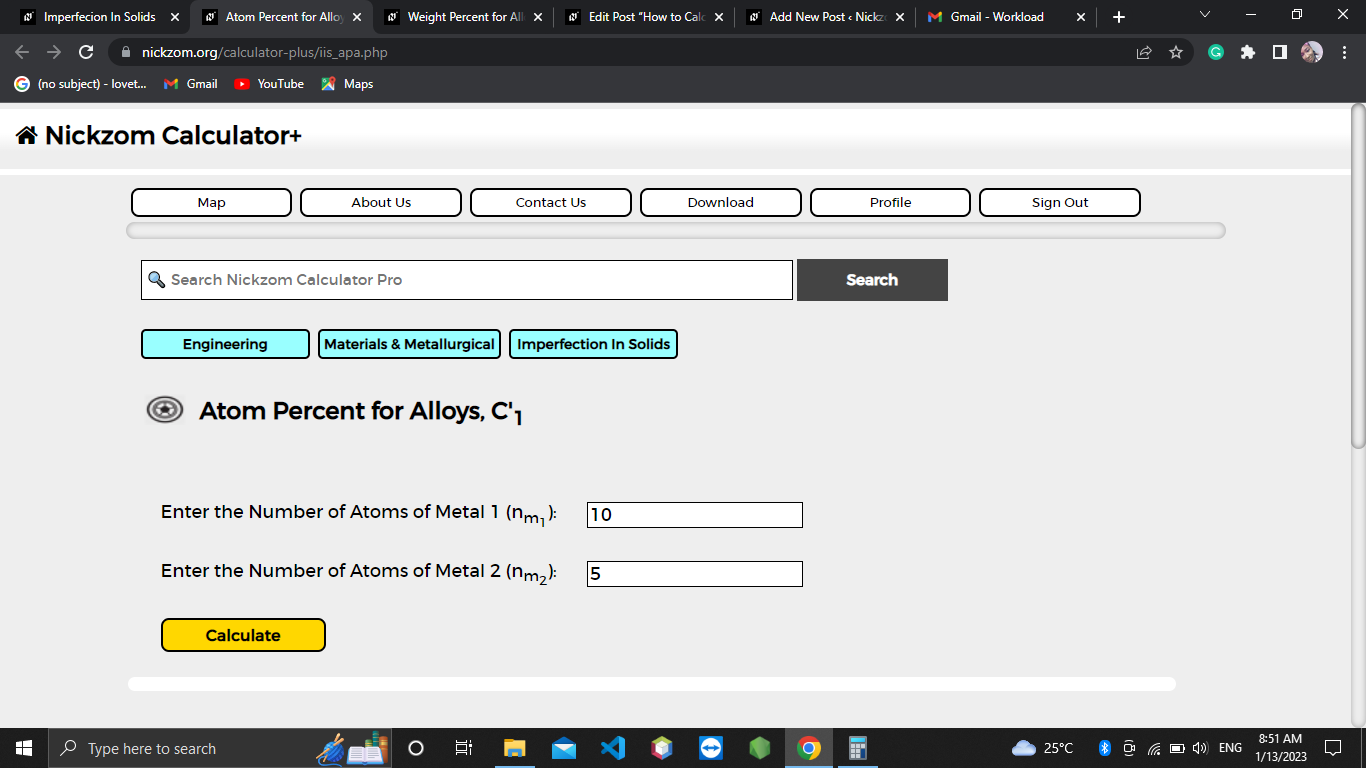Click the Metal 1 atoms input field
Viewport: 1366px width, 768px height.
point(695,515)
